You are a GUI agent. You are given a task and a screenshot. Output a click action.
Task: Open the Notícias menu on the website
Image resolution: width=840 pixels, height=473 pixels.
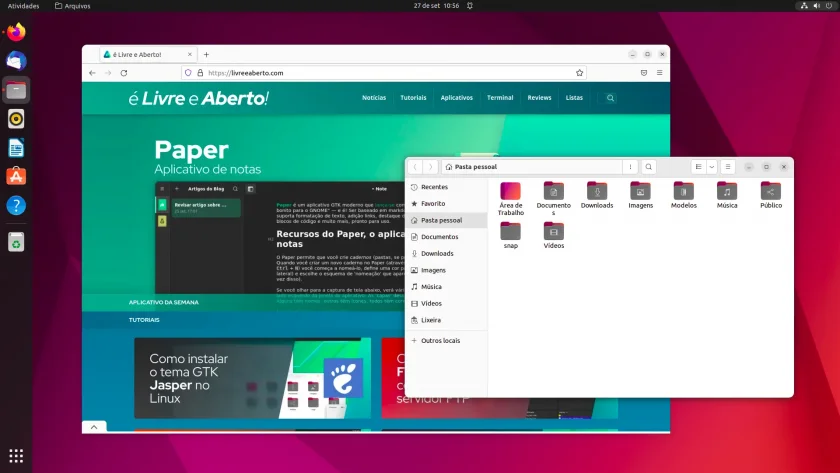coord(374,98)
